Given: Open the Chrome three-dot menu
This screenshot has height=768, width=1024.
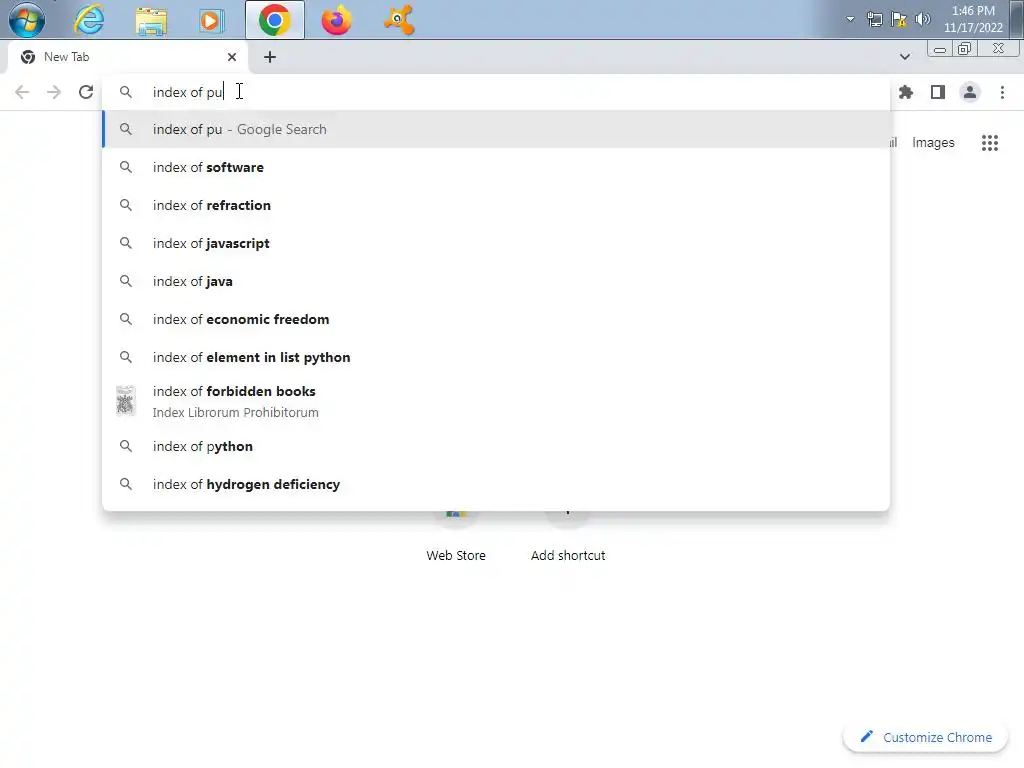Looking at the screenshot, I should (x=1002, y=92).
